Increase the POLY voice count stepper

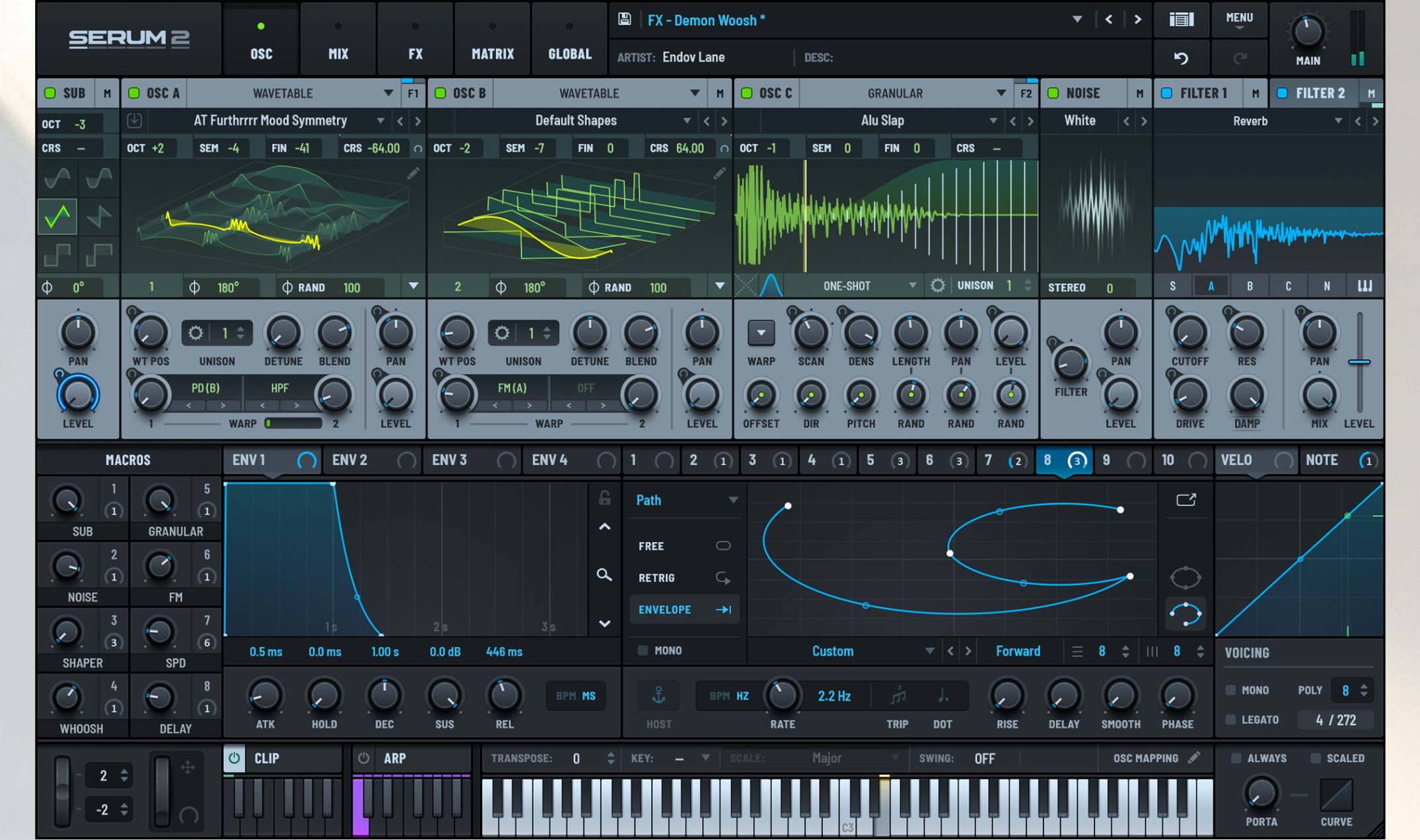point(1364,686)
